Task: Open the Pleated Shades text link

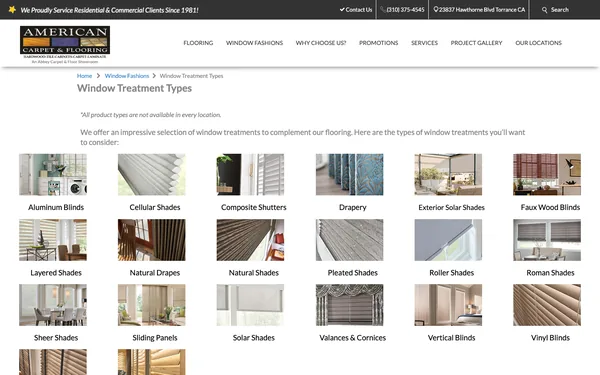Action: pyautogui.click(x=352, y=273)
